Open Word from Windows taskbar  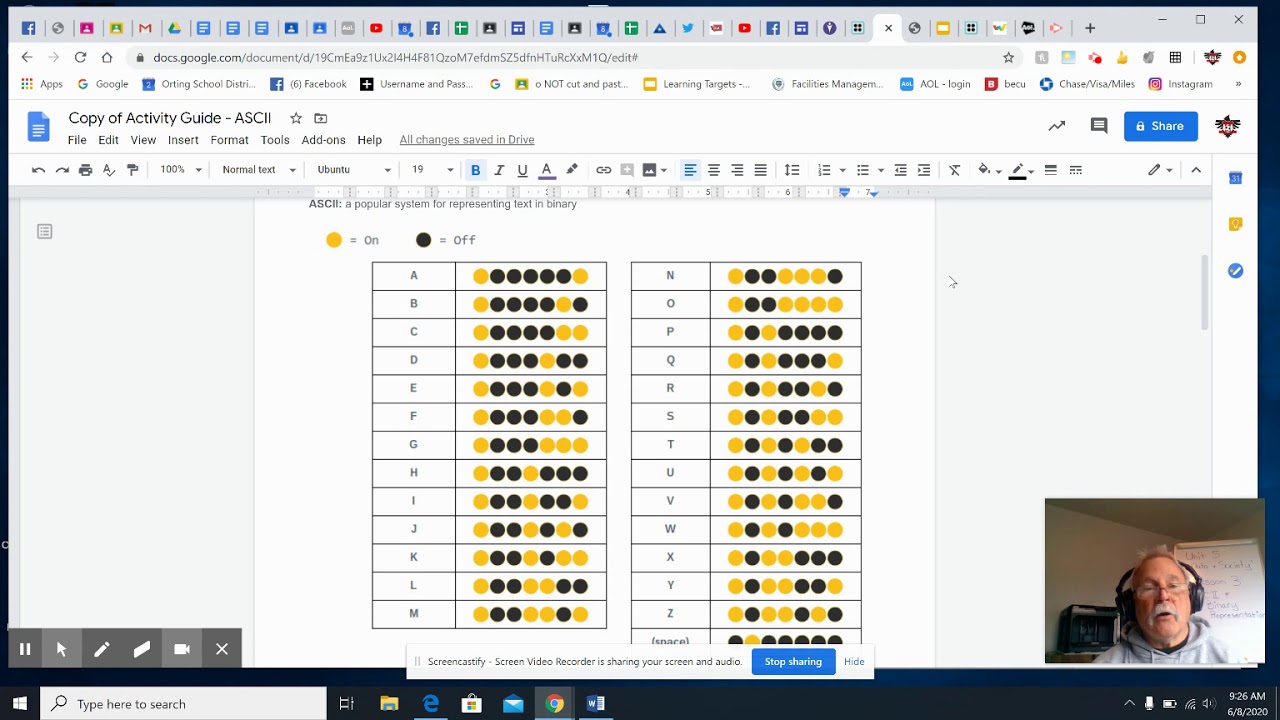coord(596,704)
